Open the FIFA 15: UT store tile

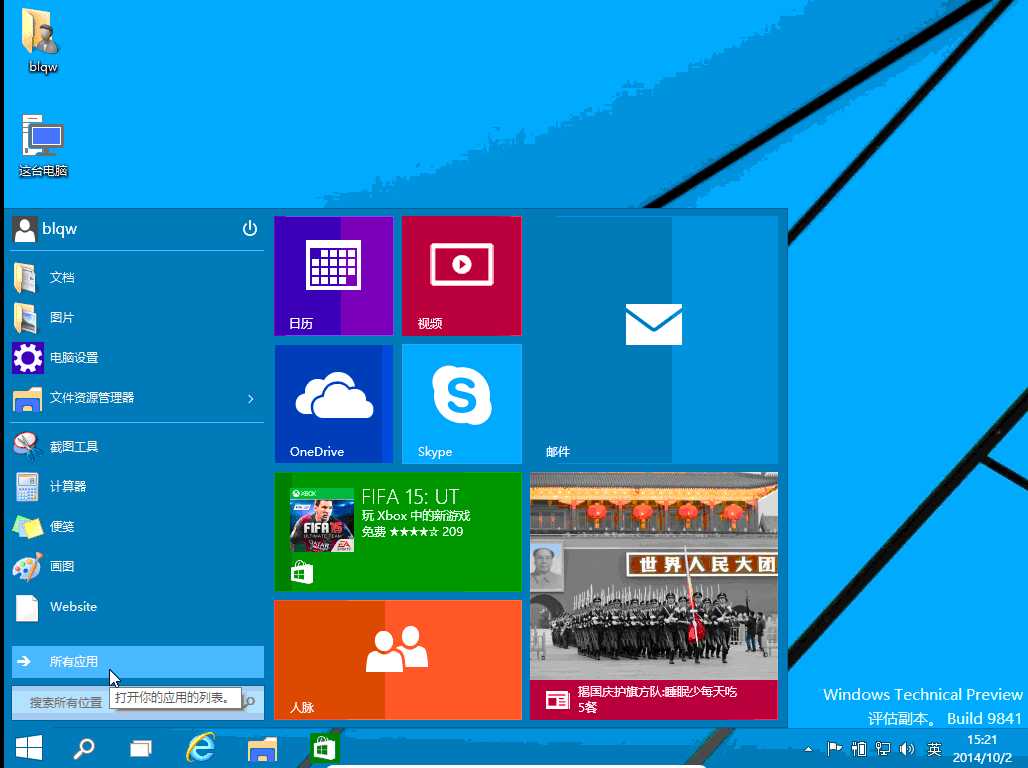click(x=398, y=532)
